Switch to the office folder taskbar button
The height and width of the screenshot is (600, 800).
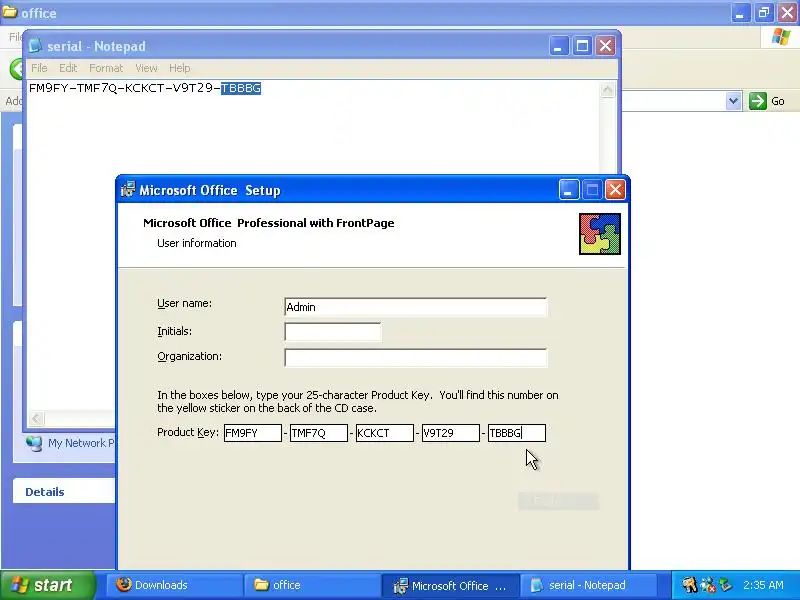pos(312,585)
